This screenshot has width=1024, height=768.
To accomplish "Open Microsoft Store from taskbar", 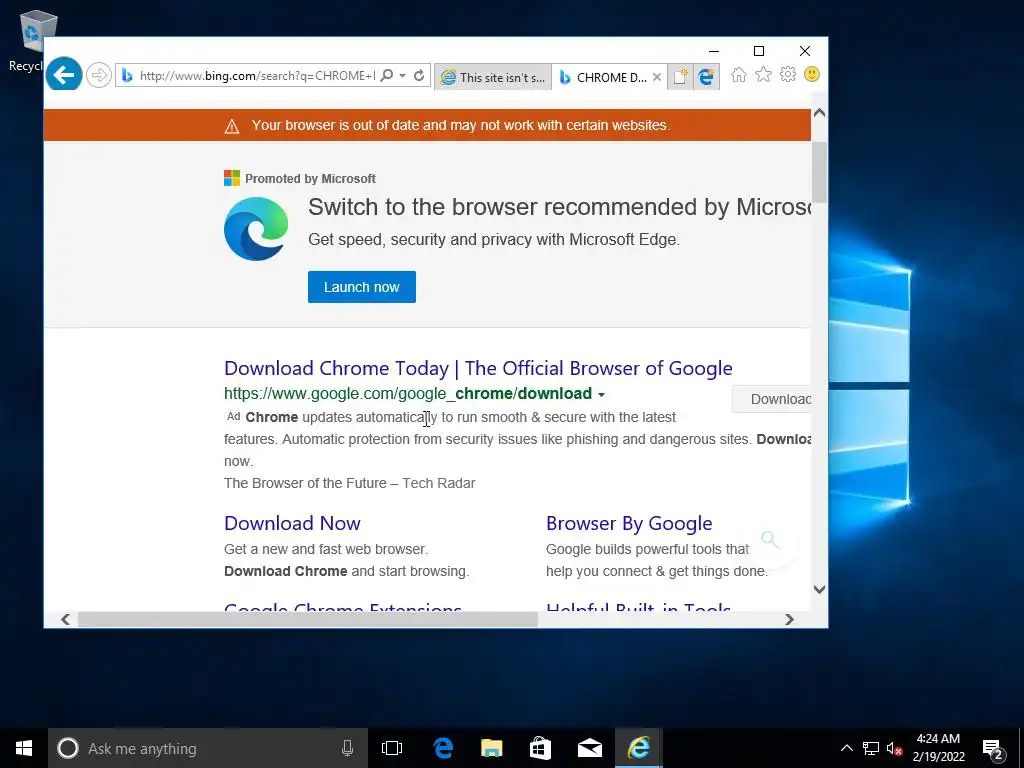I will (x=540, y=748).
